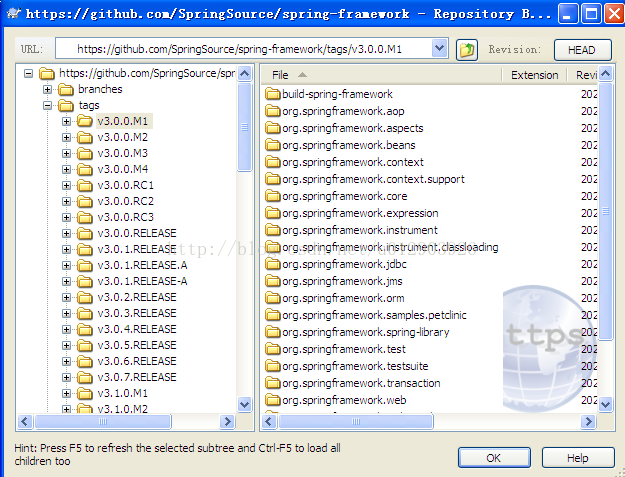The width and height of the screenshot is (625, 477).
Task: Open the URL dropdown arrow
Action: click(439, 49)
